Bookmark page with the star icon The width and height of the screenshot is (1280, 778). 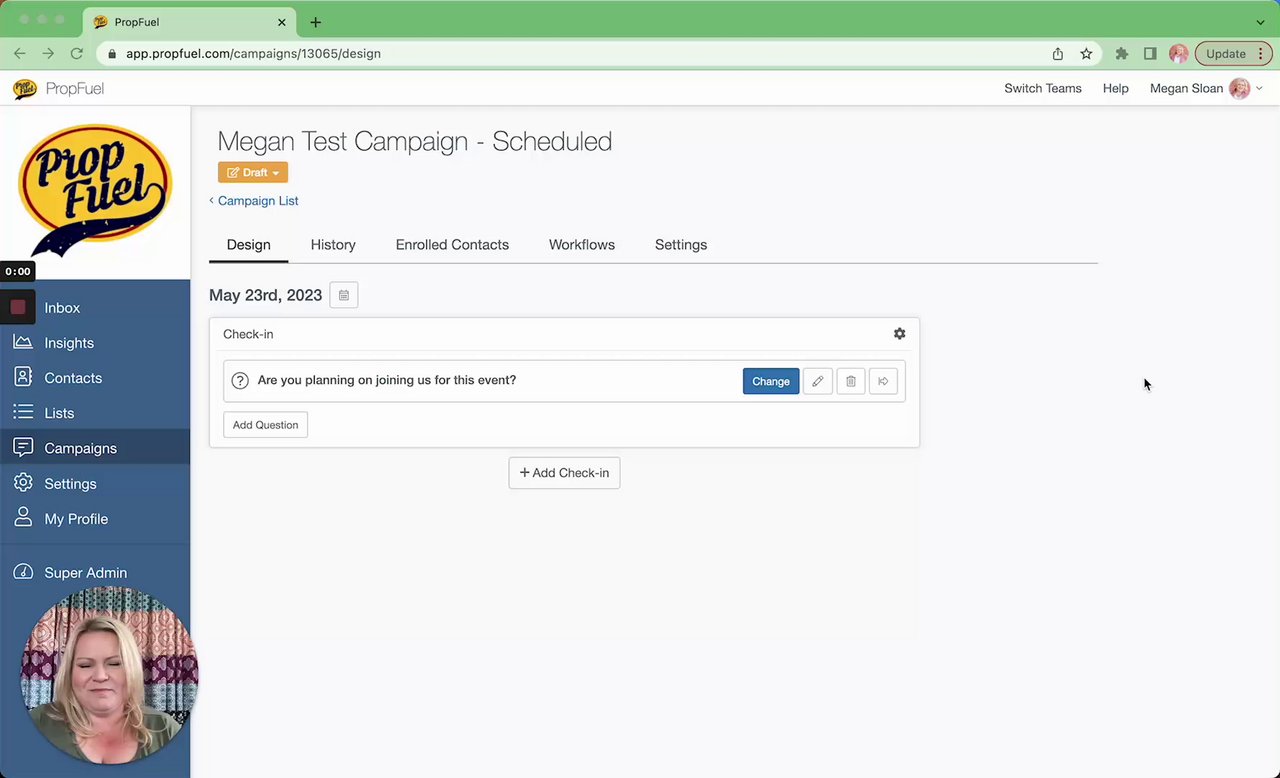coord(1086,54)
